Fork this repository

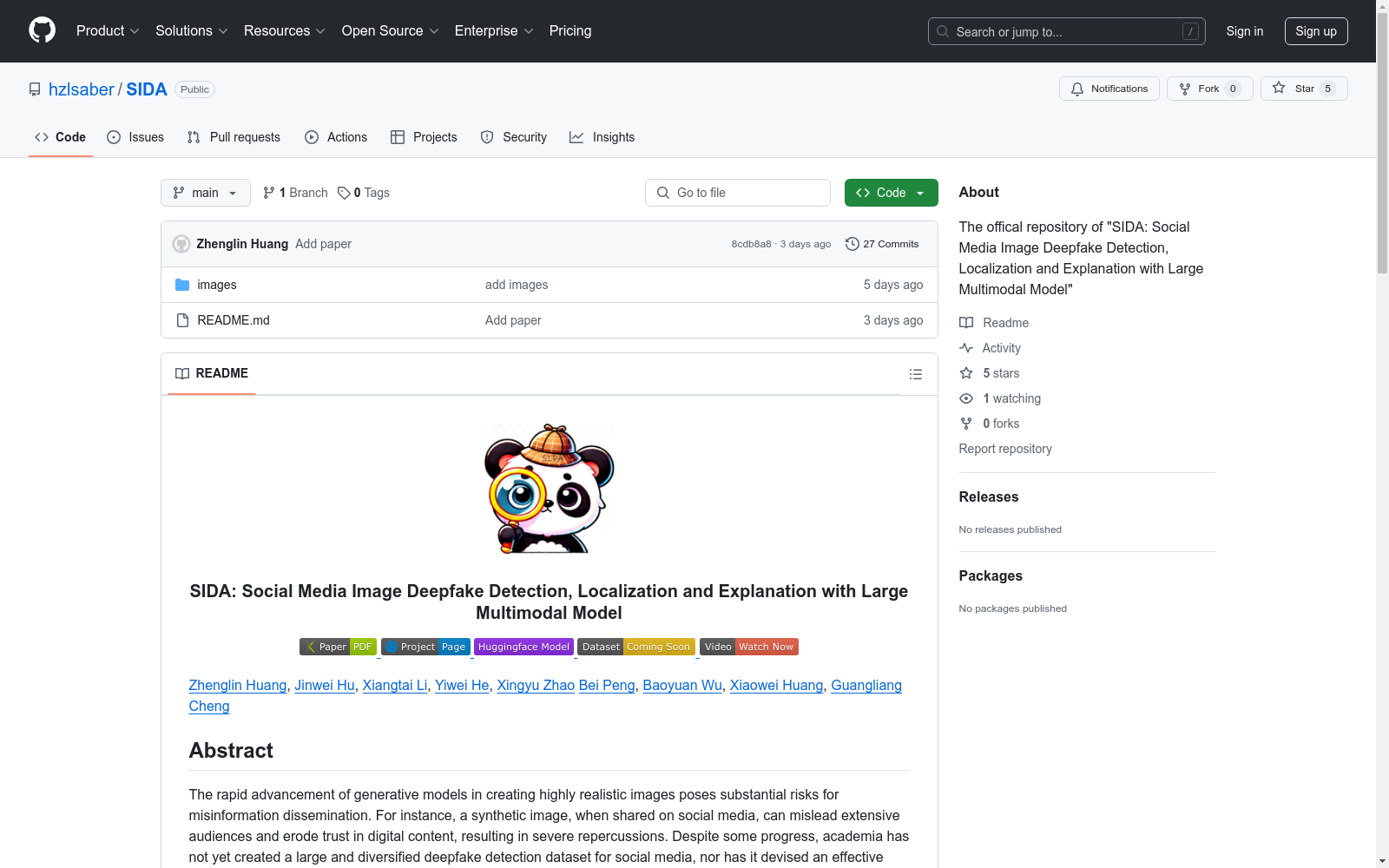[1209, 89]
